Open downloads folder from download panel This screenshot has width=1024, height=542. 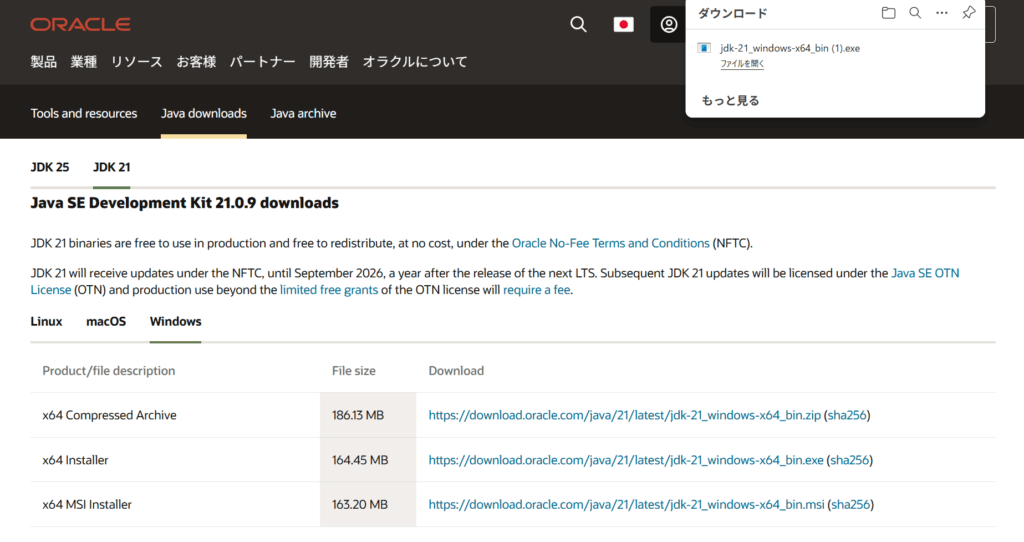pos(888,13)
